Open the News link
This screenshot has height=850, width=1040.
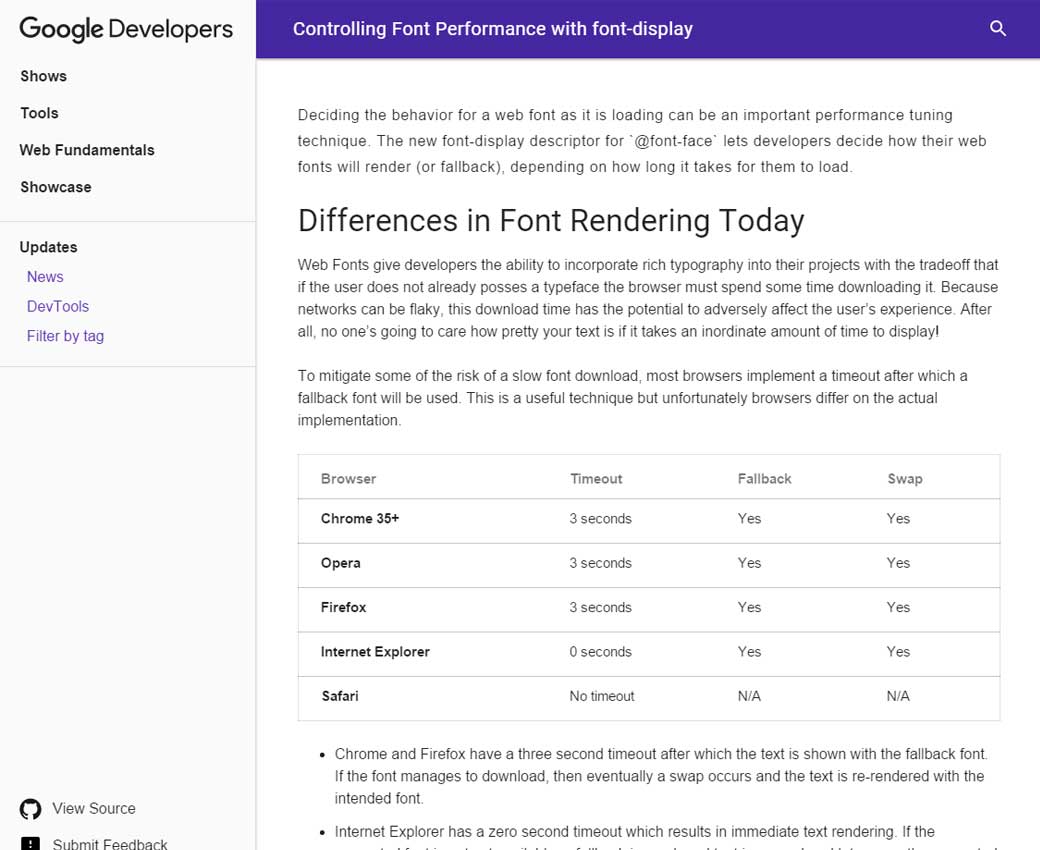[45, 277]
